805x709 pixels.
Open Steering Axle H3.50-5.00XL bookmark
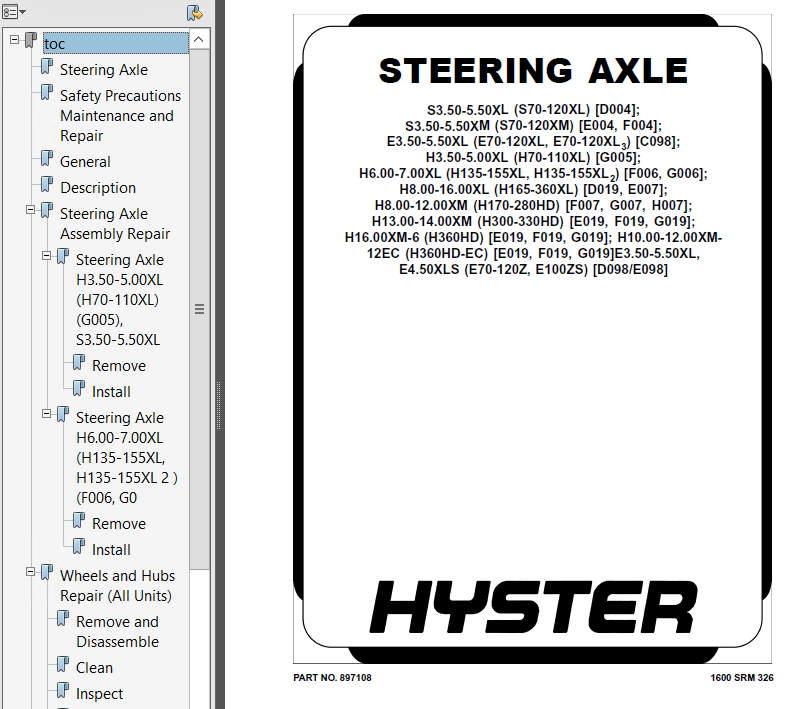click(120, 299)
